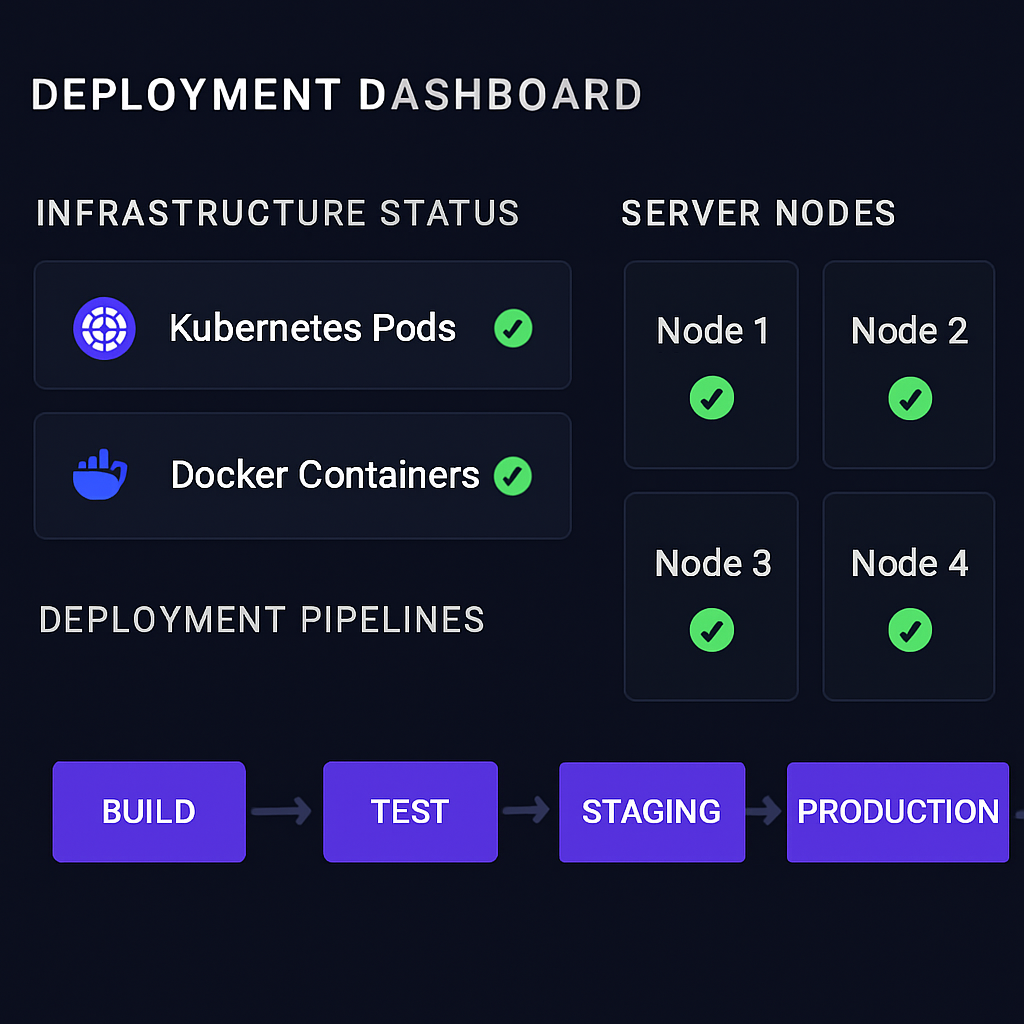The height and width of the screenshot is (1024, 1024).
Task: Open the Docker Containers status card
Action: (x=302, y=475)
